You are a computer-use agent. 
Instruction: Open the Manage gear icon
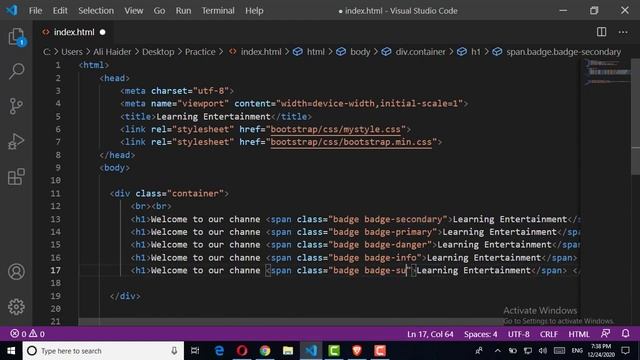pyautogui.click(x=16, y=307)
